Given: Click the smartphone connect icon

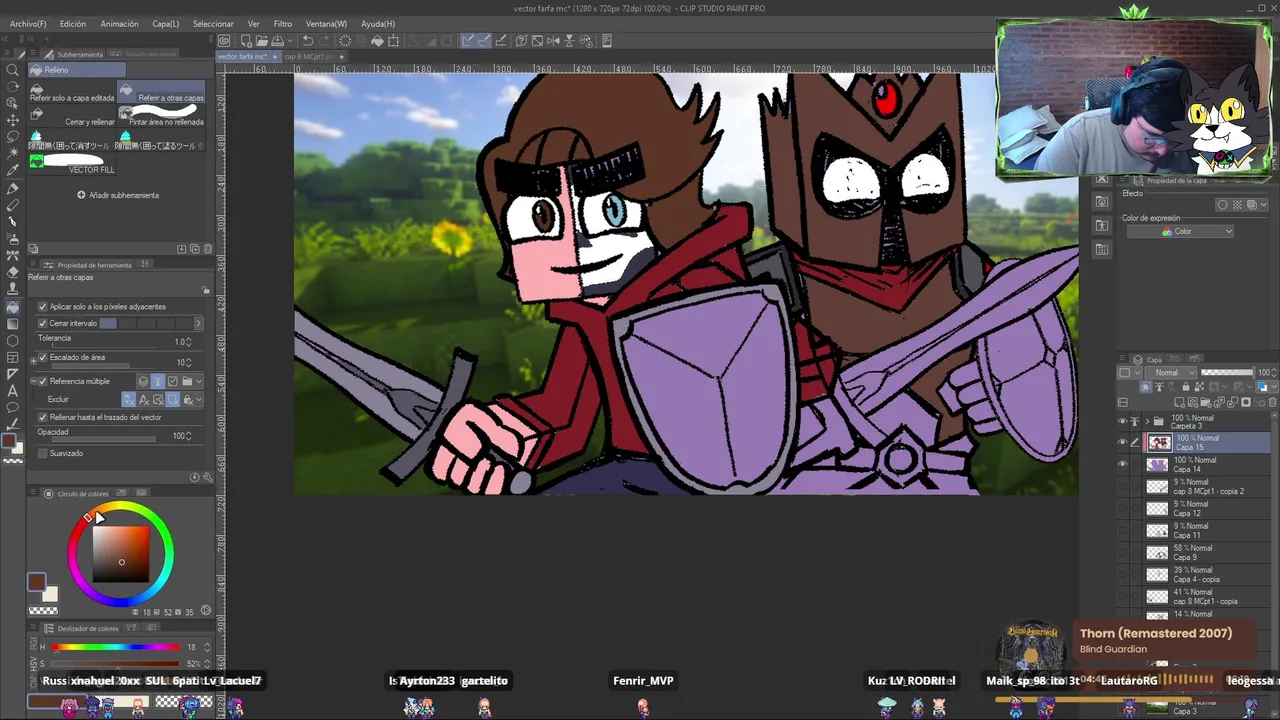Looking at the screenshot, I should (606, 41).
